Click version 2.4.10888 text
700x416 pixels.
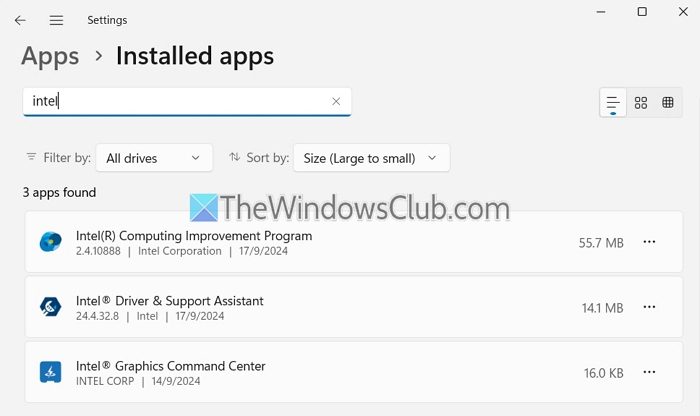pyautogui.click(x=98, y=251)
